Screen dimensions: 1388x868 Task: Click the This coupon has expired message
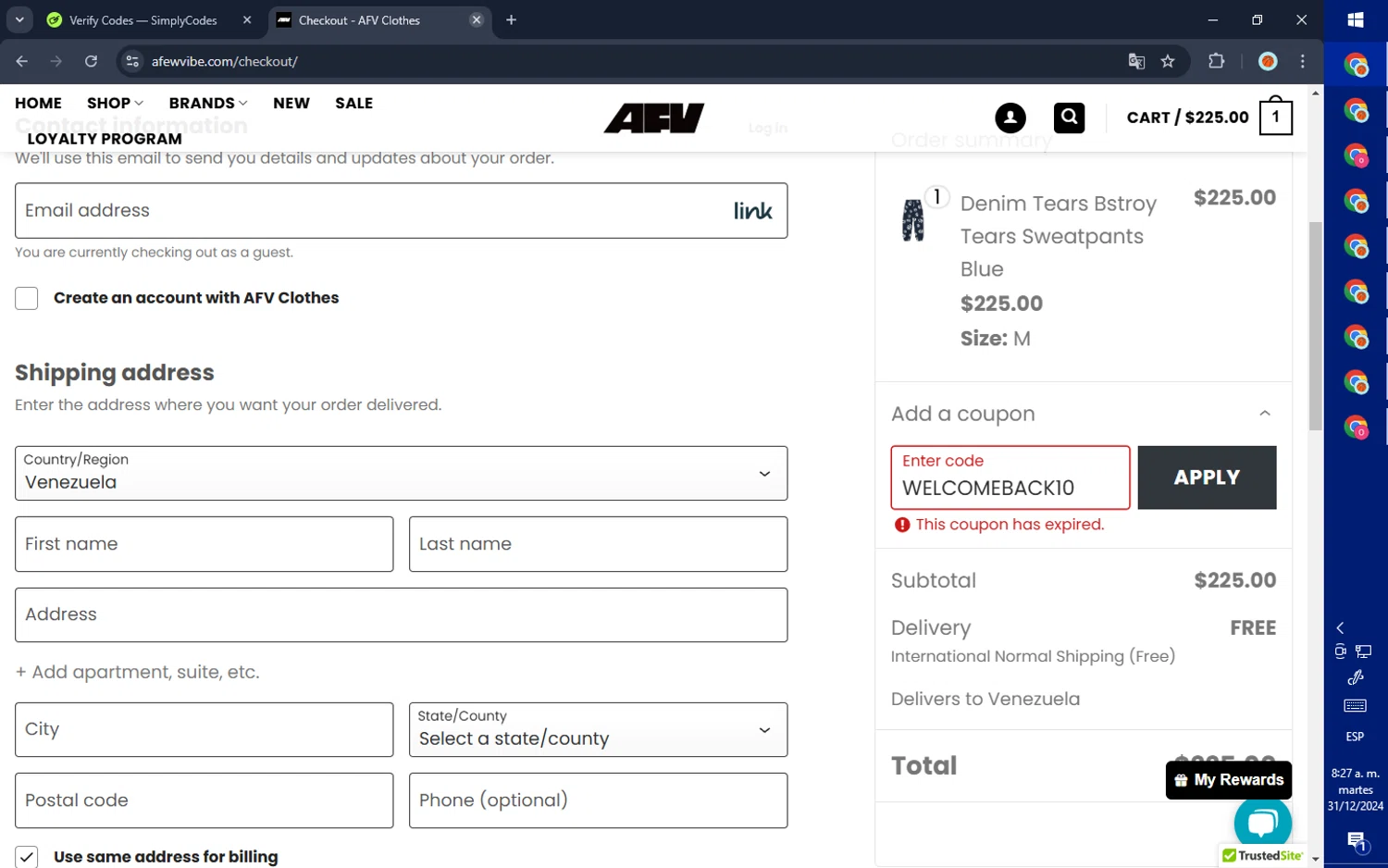pyautogui.click(x=1010, y=525)
